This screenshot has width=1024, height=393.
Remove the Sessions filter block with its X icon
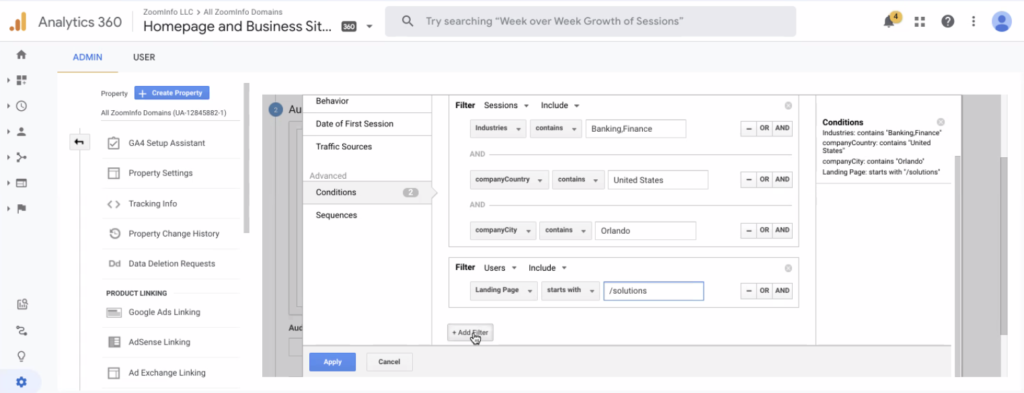tap(788, 106)
